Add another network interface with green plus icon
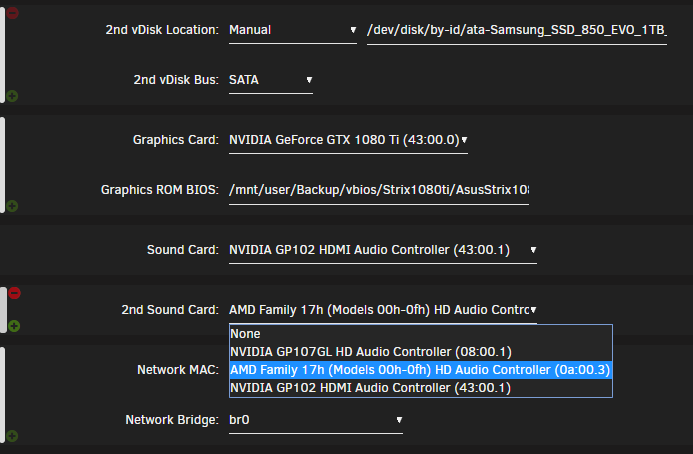 (12, 436)
